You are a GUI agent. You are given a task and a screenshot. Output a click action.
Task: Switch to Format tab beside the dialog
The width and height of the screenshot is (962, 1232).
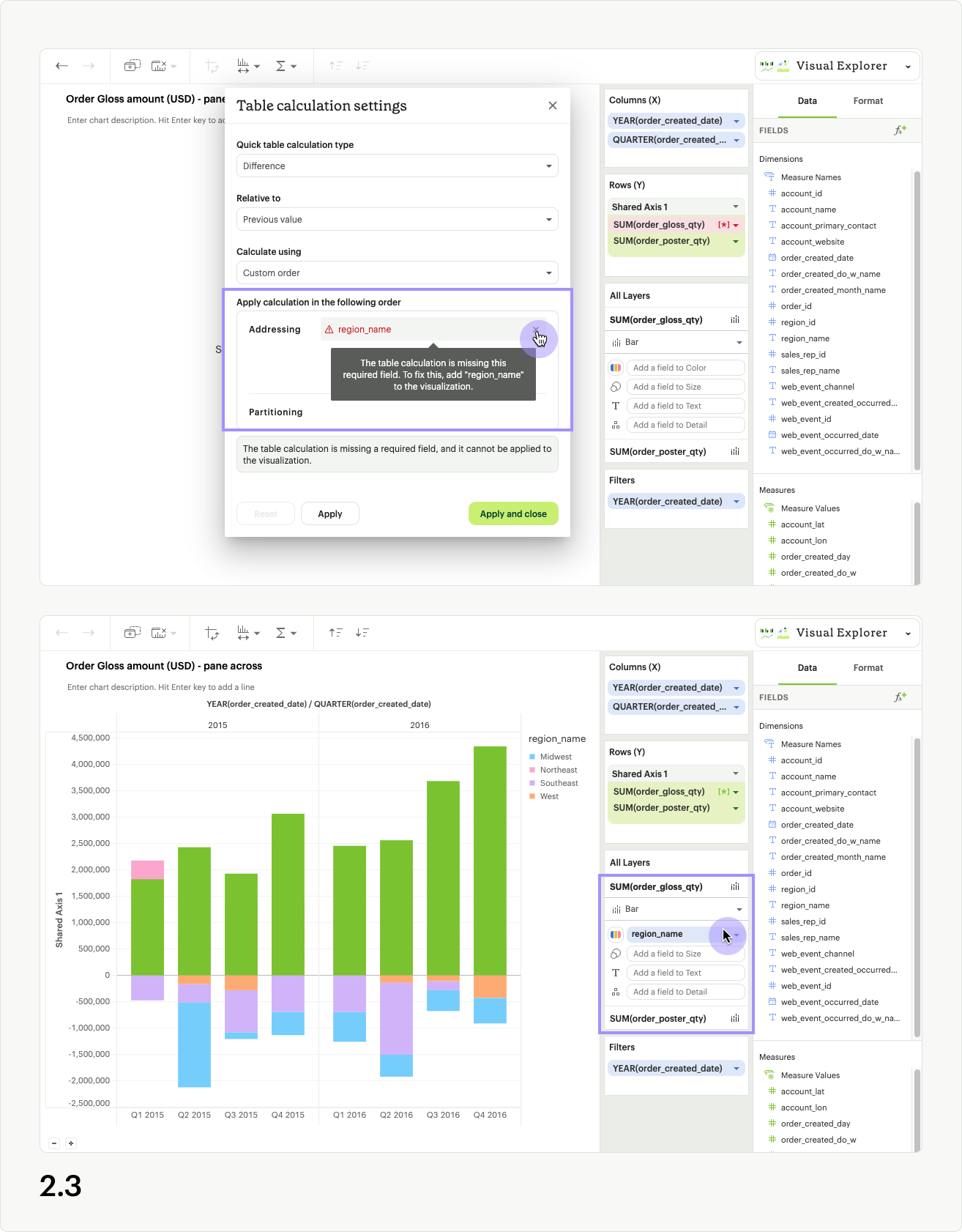click(x=868, y=101)
